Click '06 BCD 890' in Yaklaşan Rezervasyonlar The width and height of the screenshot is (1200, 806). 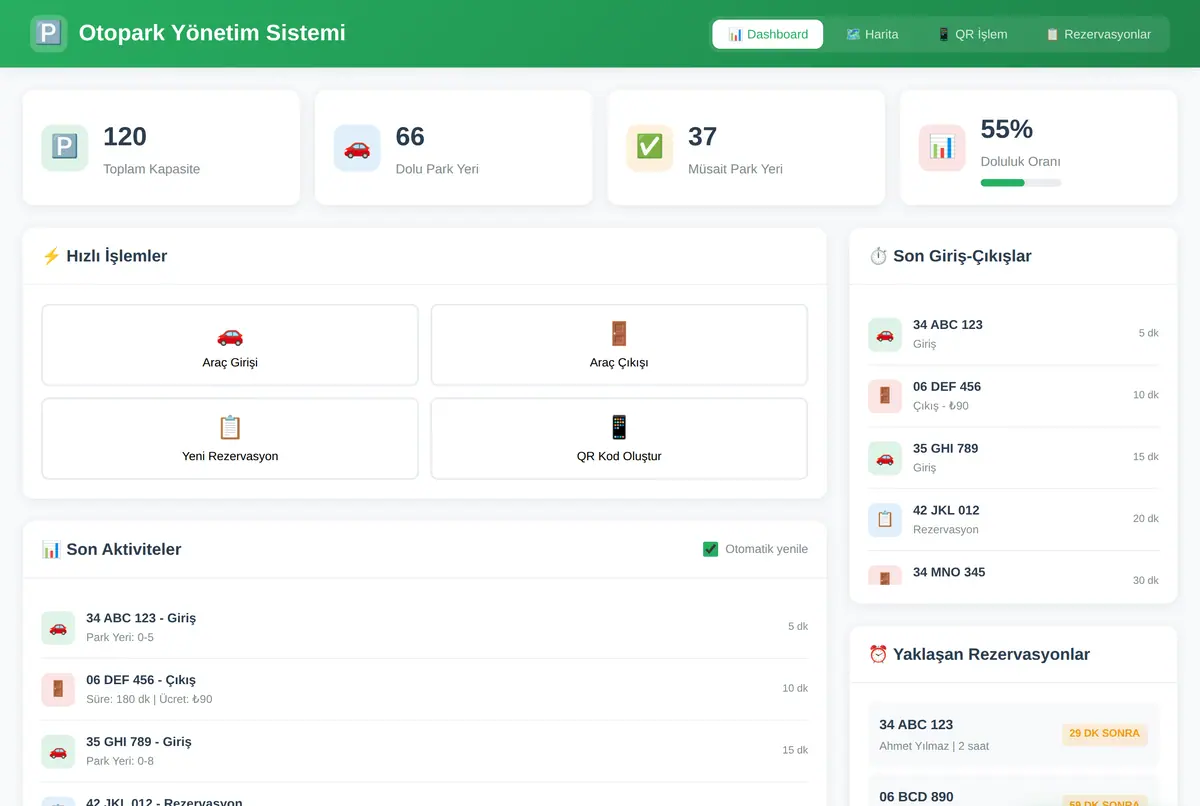click(916, 797)
